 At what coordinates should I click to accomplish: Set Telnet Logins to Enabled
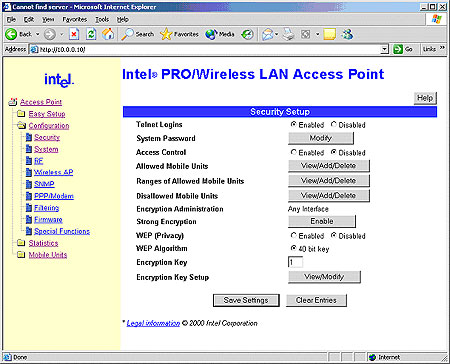click(293, 124)
